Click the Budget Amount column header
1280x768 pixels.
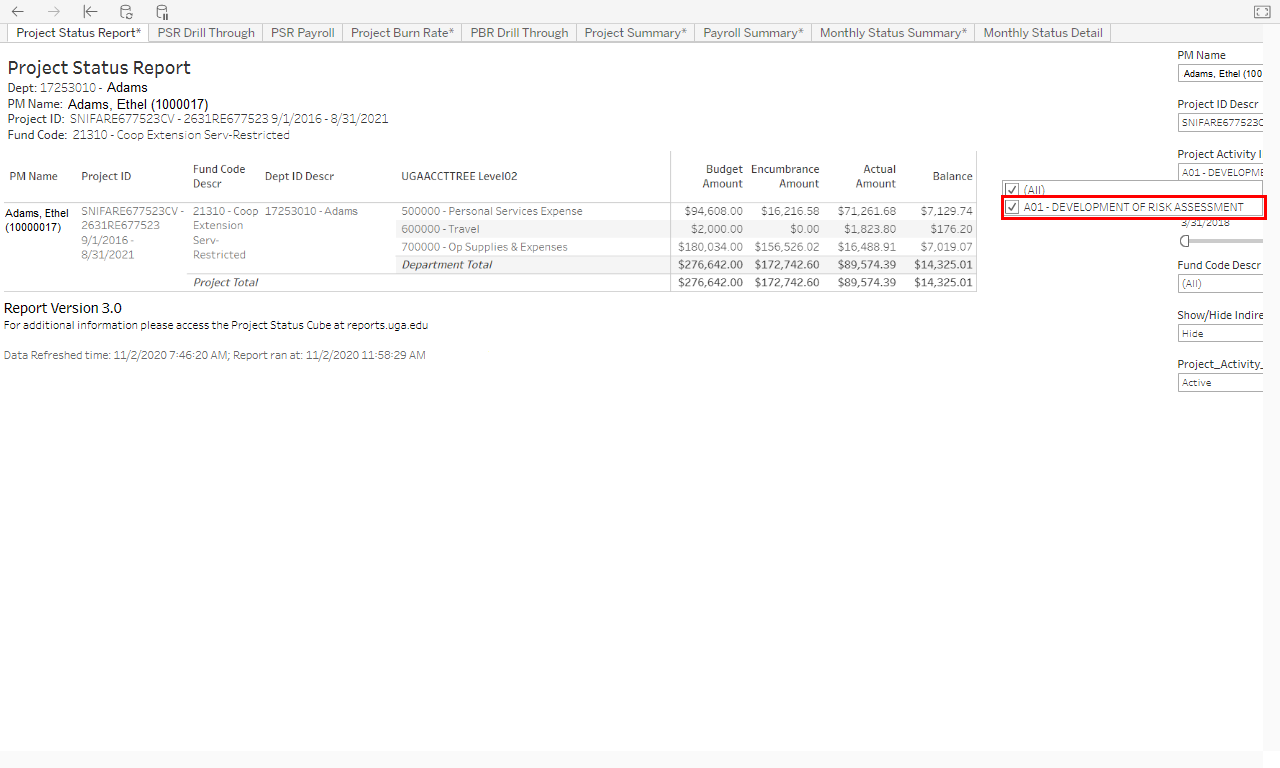[722, 176]
